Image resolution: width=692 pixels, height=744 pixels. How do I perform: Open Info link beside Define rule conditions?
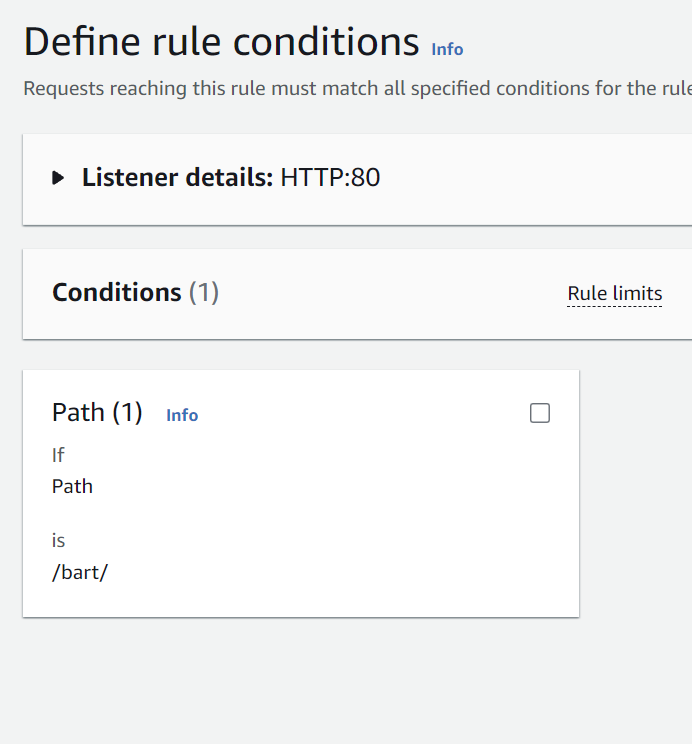pos(447,49)
